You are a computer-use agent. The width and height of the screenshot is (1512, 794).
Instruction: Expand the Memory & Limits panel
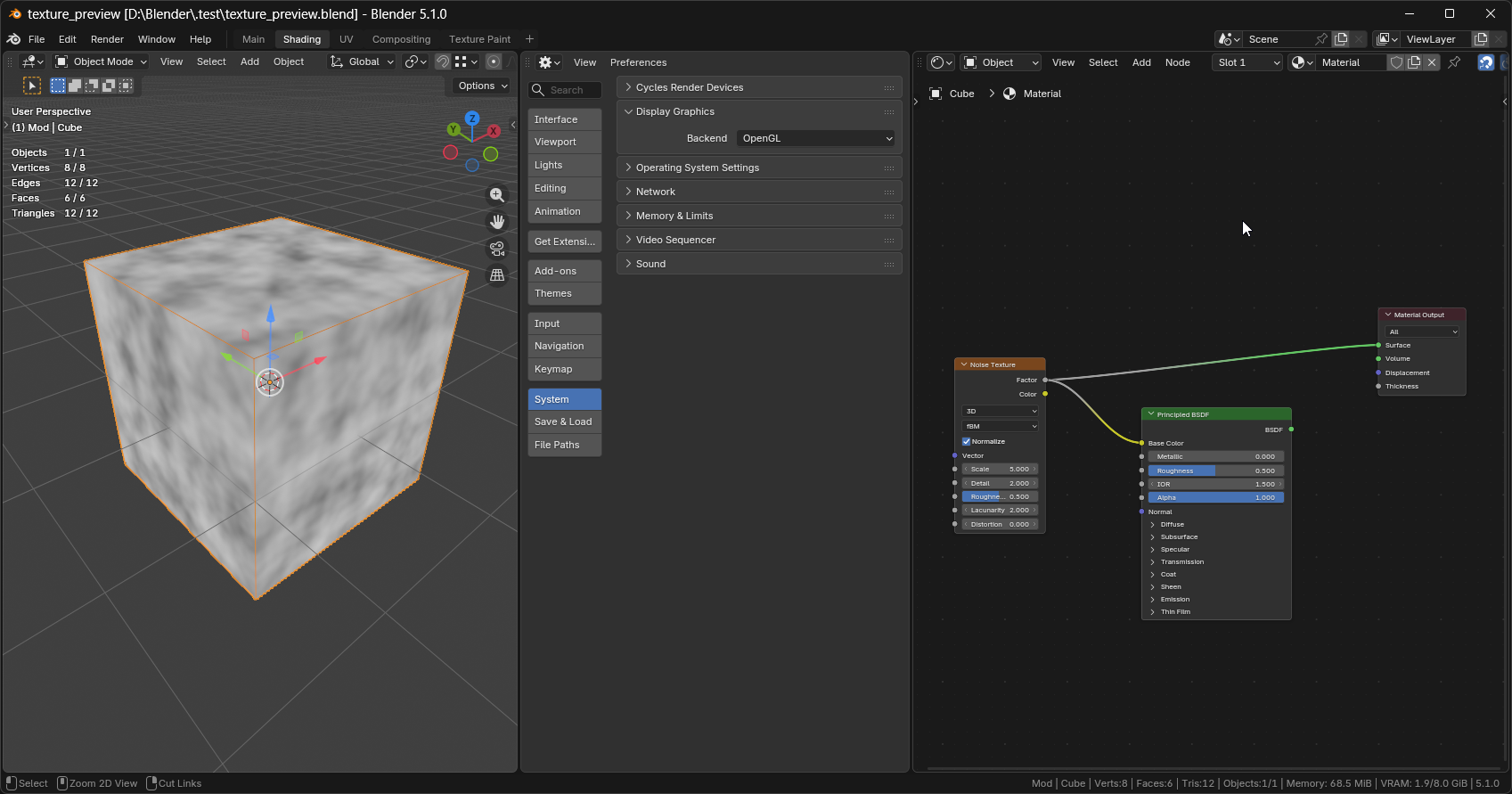[758, 216]
